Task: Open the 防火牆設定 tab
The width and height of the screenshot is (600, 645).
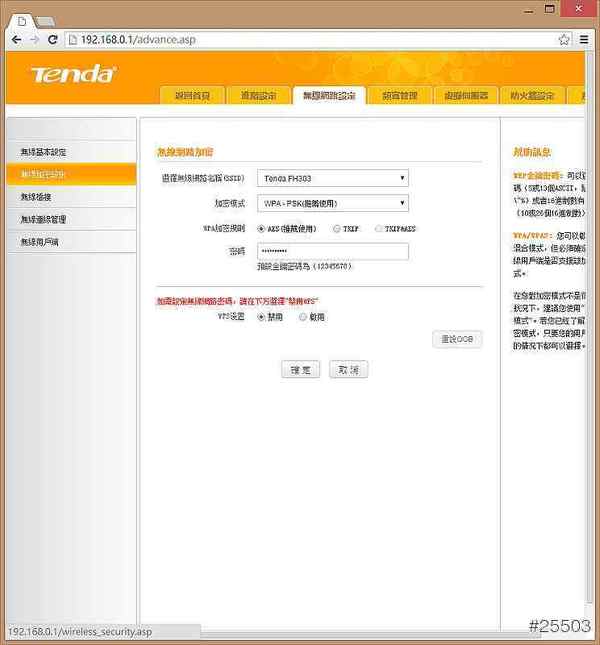Action: [532, 95]
